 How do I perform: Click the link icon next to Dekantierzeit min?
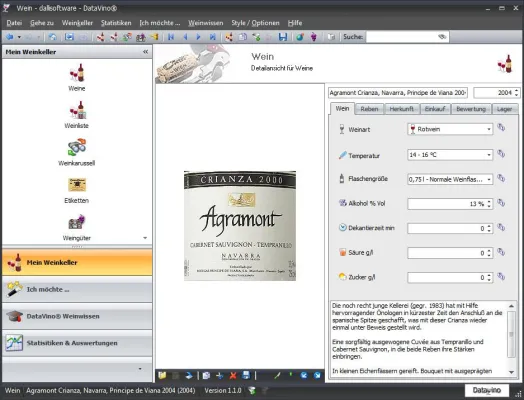501,227
